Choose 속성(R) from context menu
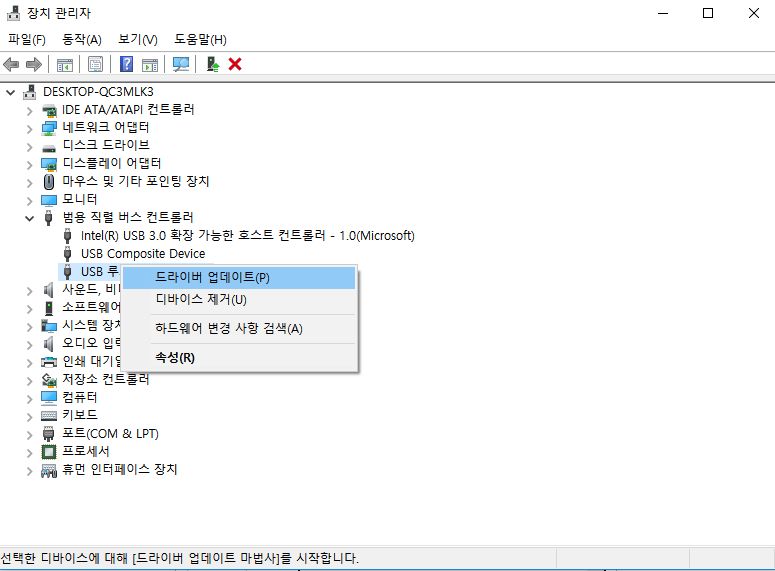The width and height of the screenshot is (775, 571). pos(239,357)
